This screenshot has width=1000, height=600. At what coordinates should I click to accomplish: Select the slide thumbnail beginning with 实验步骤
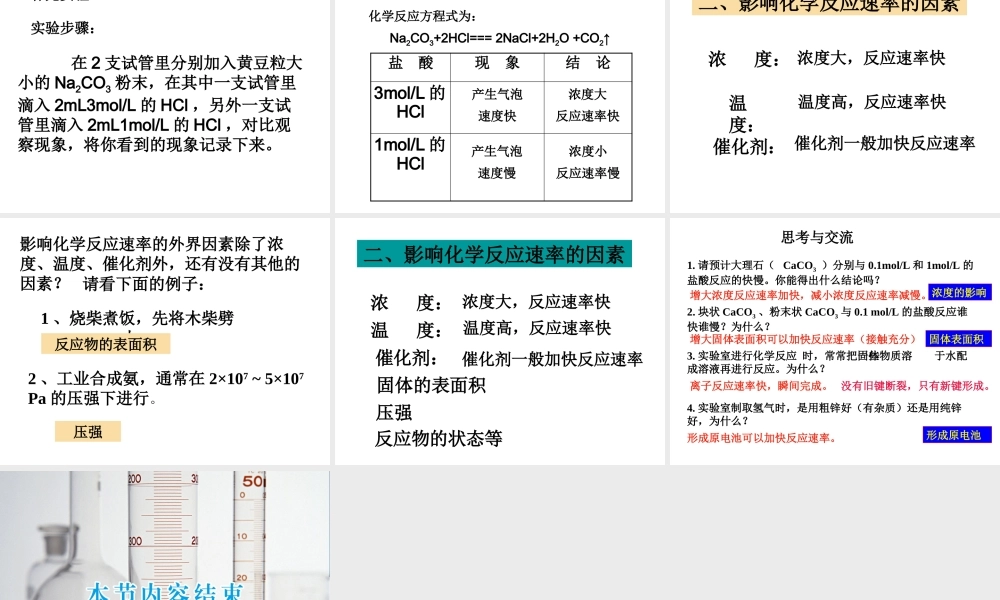click(x=165, y=106)
